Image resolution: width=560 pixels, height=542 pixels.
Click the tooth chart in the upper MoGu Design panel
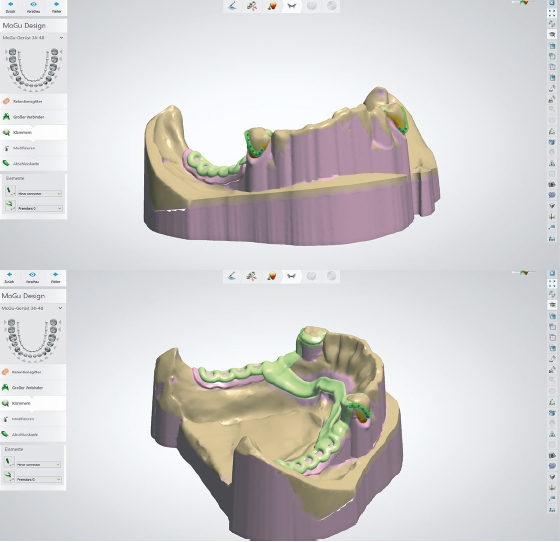33,69
